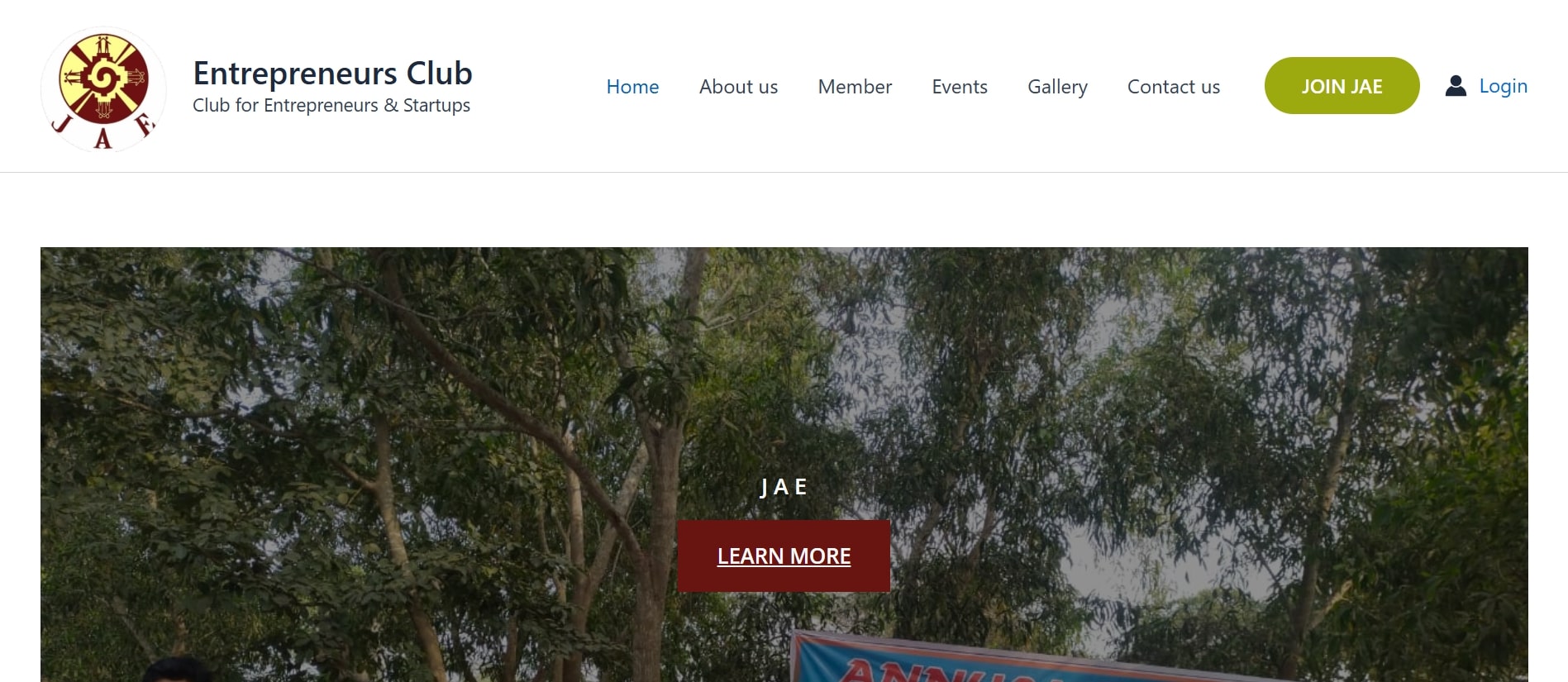Follow the Login link
Screen dimensions: 1568x682
[1503, 86]
